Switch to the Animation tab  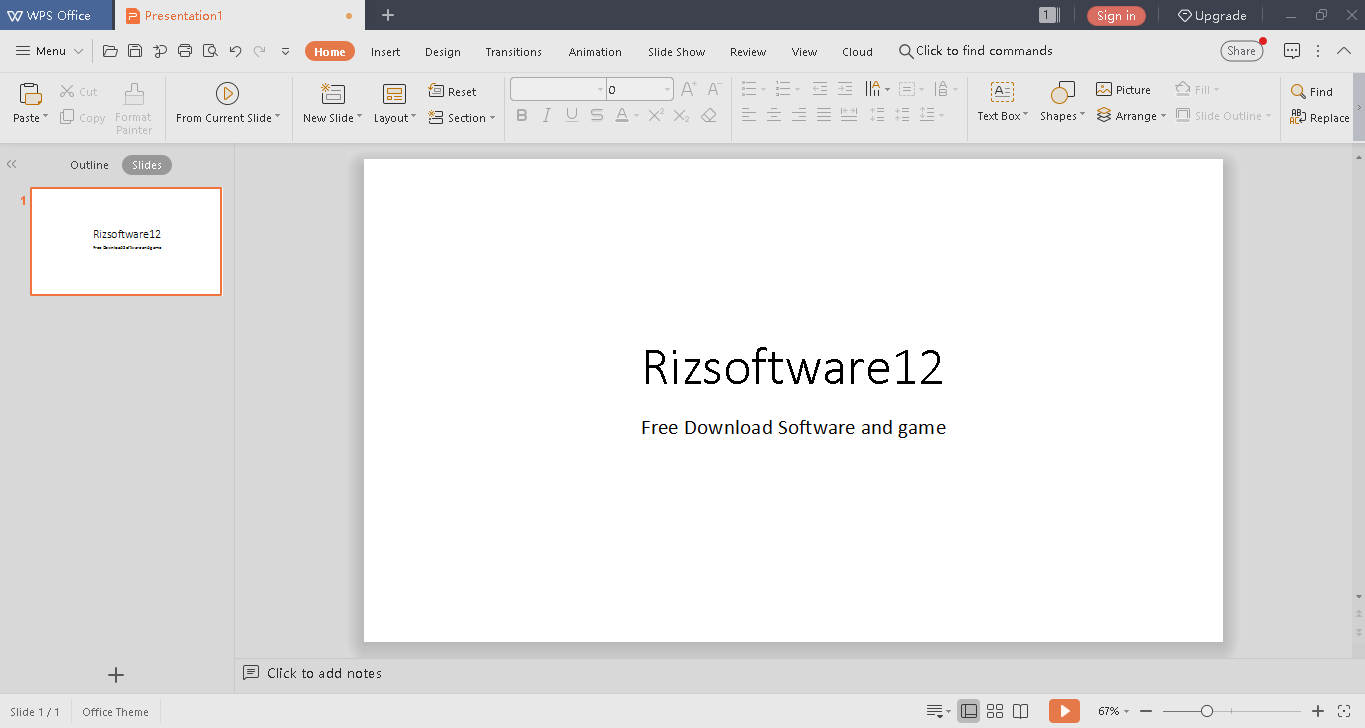click(595, 52)
